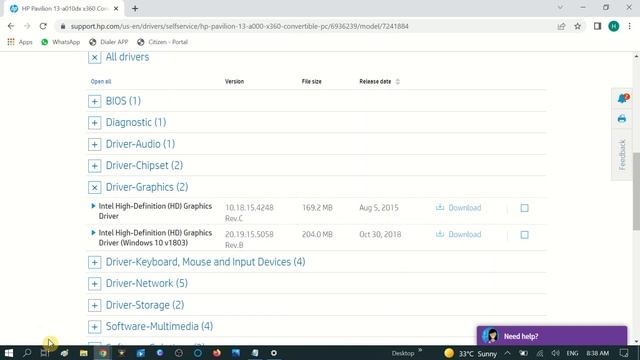
Task: Open taskbar Search
Action: [x=27, y=353]
